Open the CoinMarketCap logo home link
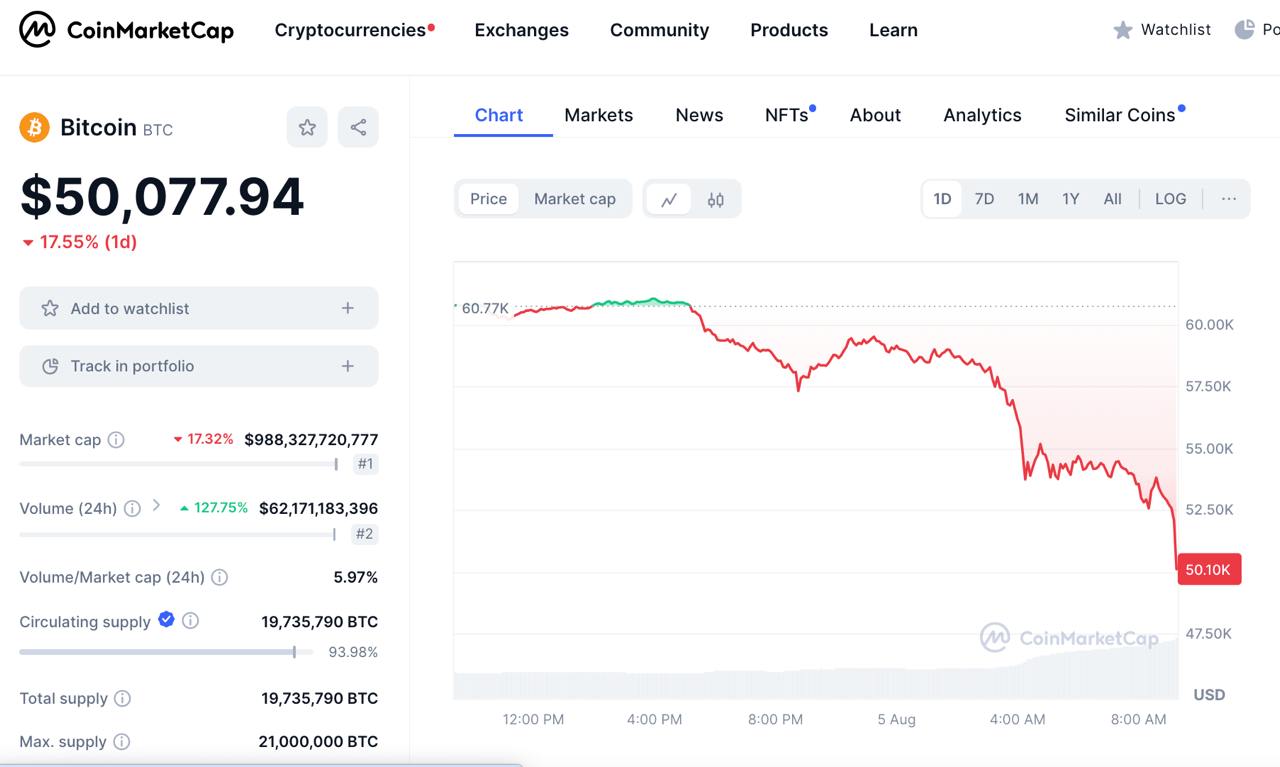1280x767 pixels. pos(127,30)
